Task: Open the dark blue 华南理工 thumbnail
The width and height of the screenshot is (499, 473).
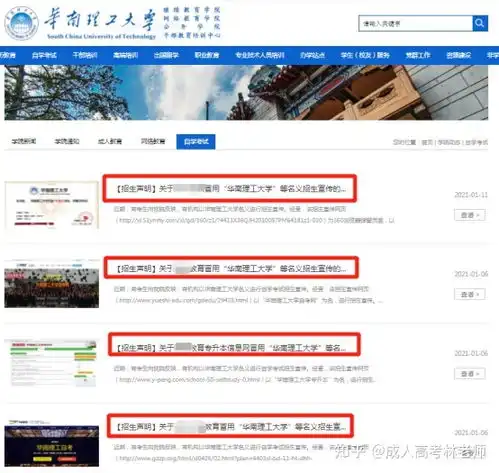Action: [x=52, y=443]
